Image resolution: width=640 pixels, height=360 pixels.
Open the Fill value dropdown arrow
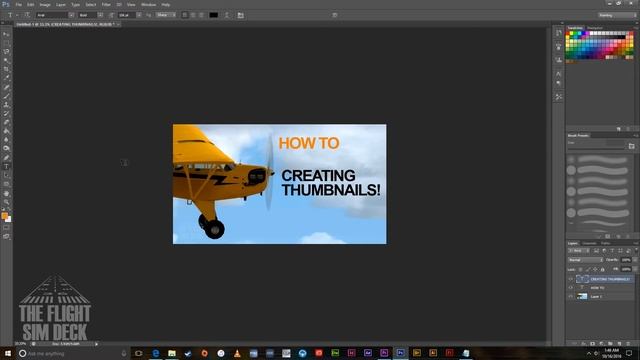pyautogui.click(x=635, y=269)
